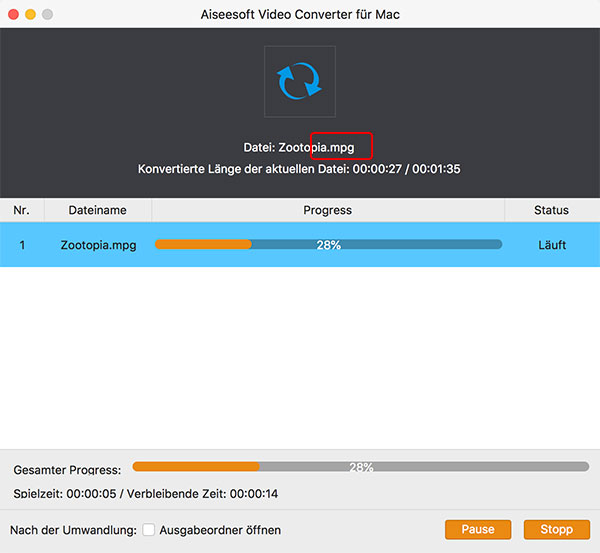The height and width of the screenshot is (553, 600).
Task: Click the Dateiname column header
Action: click(98, 210)
